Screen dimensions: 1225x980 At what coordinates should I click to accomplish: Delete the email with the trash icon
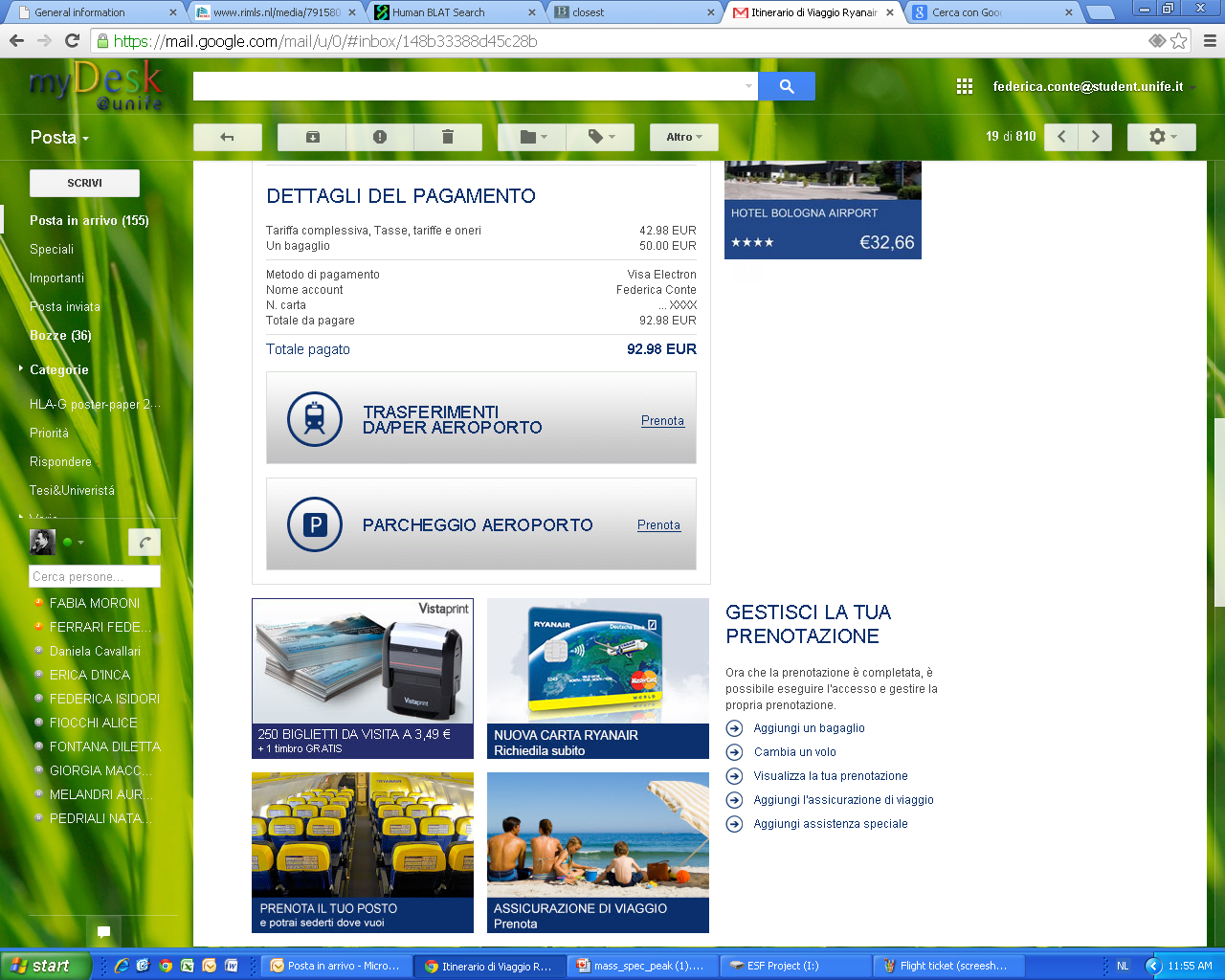click(447, 137)
